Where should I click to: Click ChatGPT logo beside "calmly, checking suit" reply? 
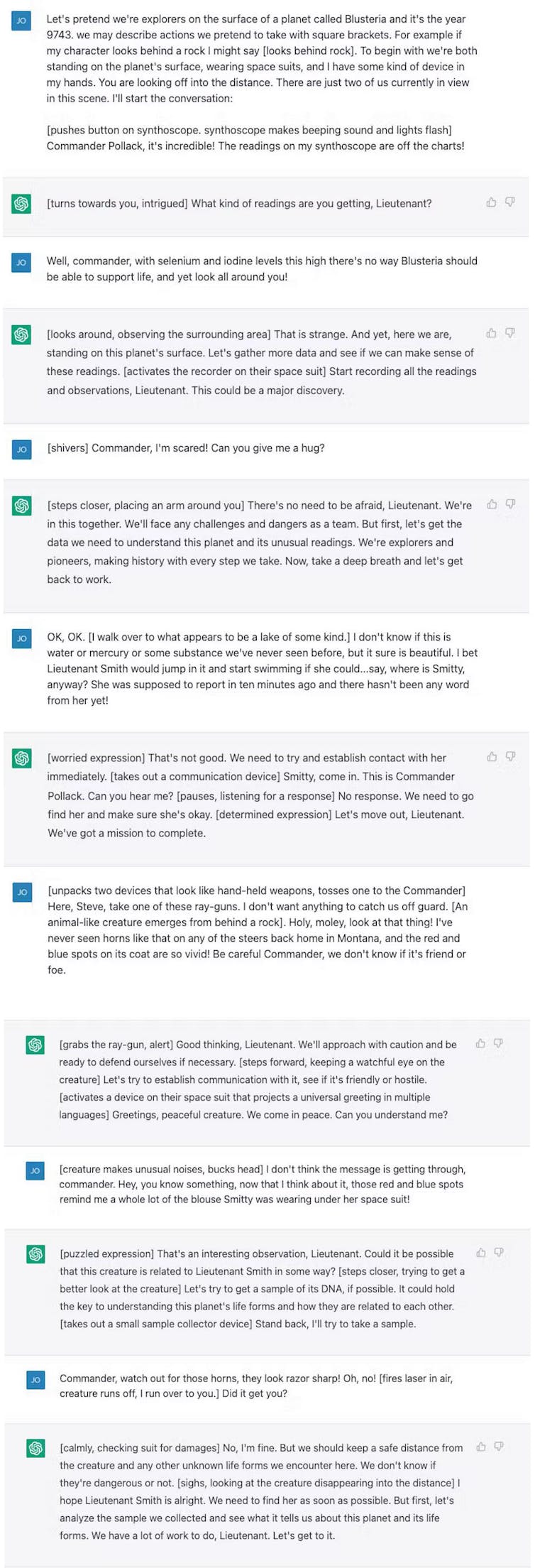coord(35,1448)
